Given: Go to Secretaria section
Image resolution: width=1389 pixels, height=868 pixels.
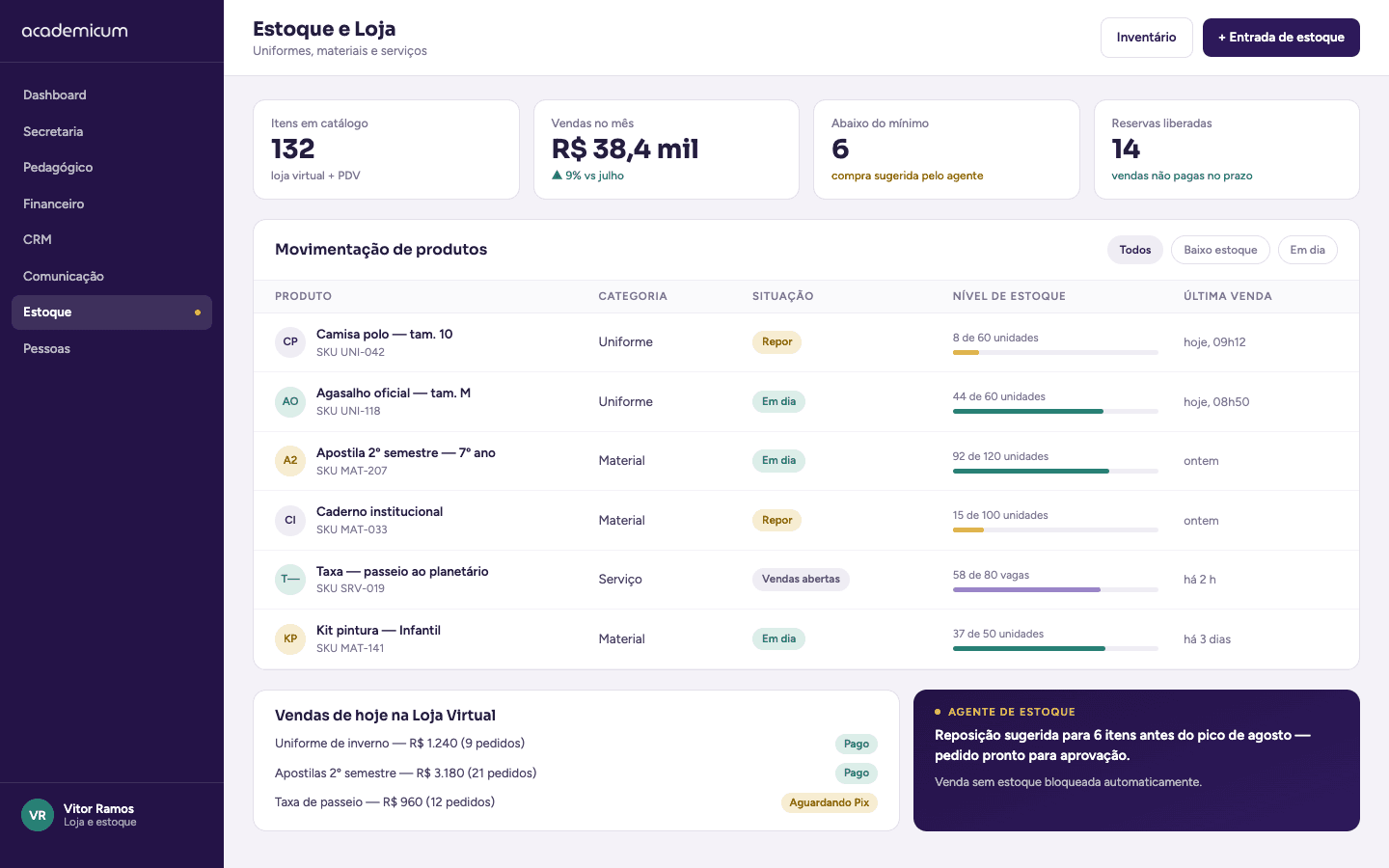Looking at the screenshot, I should pyautogui.click(x=112, y=131).
